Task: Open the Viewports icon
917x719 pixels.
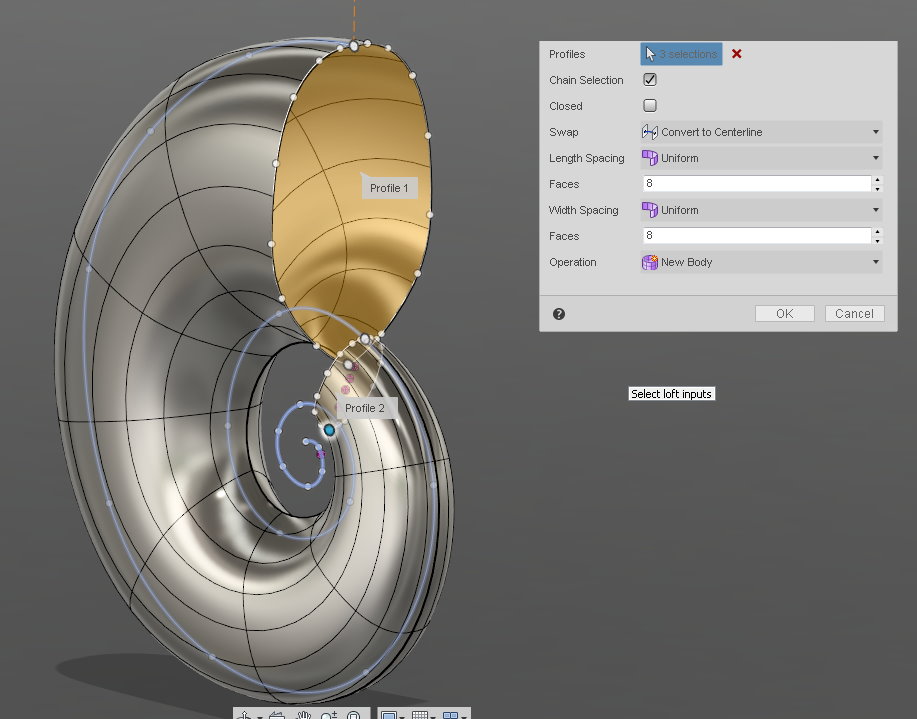Action: pos(450,713)
